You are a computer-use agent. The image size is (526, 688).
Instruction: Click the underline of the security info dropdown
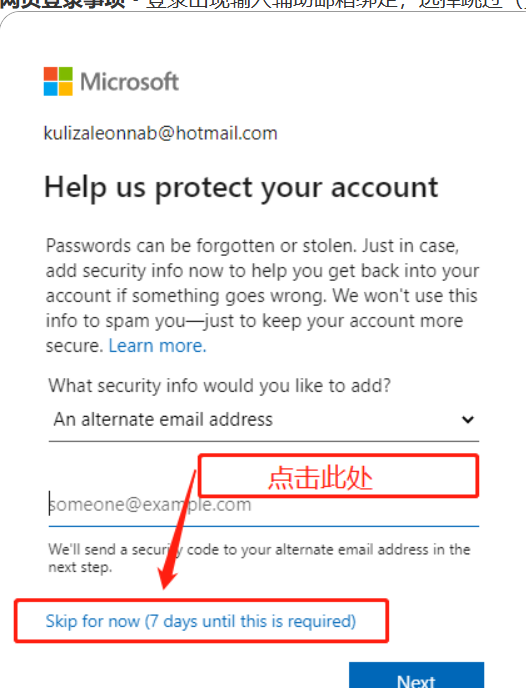coord(264,441)
